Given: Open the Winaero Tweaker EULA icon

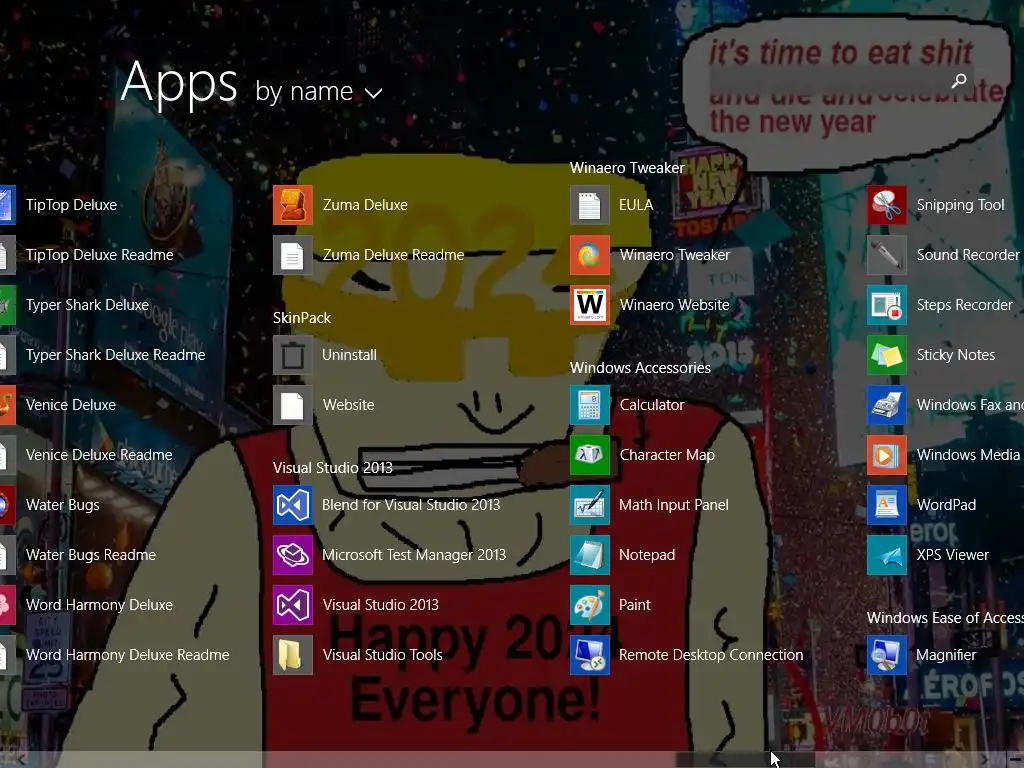Looking at the screenshot, I should click(590, 205).
